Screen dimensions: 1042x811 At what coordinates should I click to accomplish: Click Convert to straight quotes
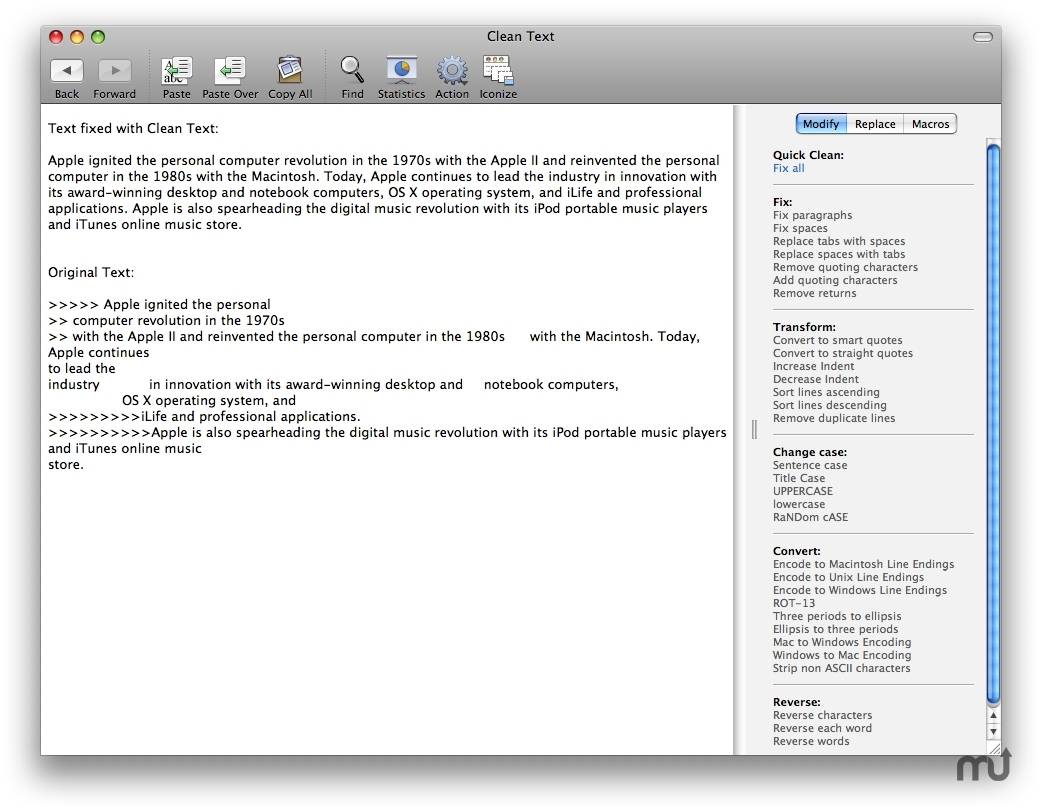[843, 353]
